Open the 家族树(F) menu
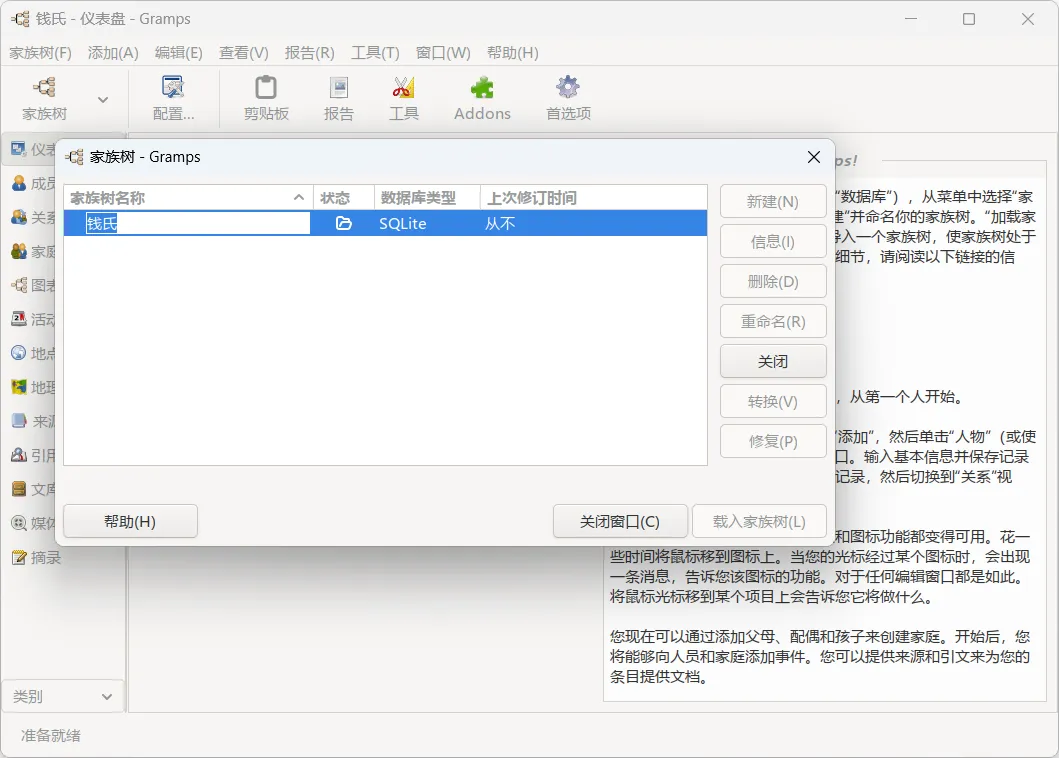Viewport: 1059px width, 758px height. coord(41,53)
